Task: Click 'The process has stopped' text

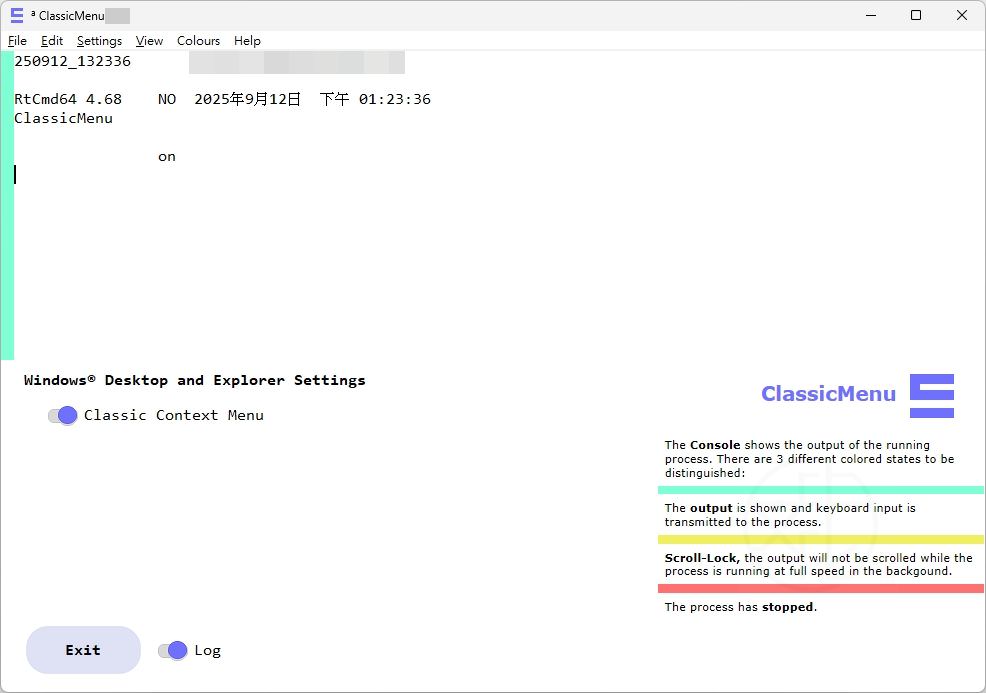Action: pos(741,607)
